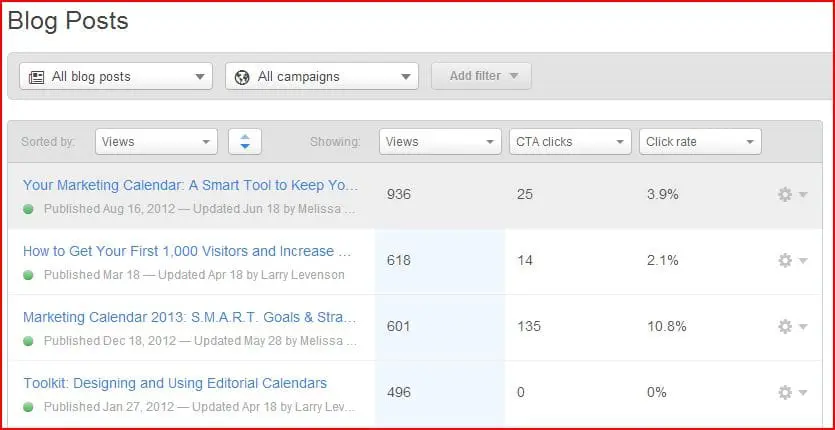This screenshot has width=835, height=430.
Task: Click the globe icon in campaigns filter
Action: click(x=243, y=76)
